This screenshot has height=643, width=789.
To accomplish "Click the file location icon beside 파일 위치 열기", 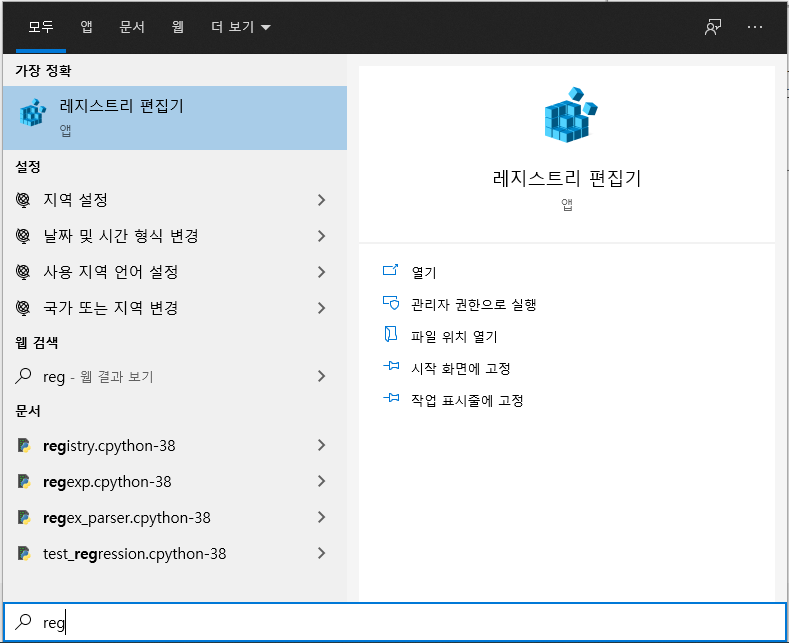I will point(391,335).
